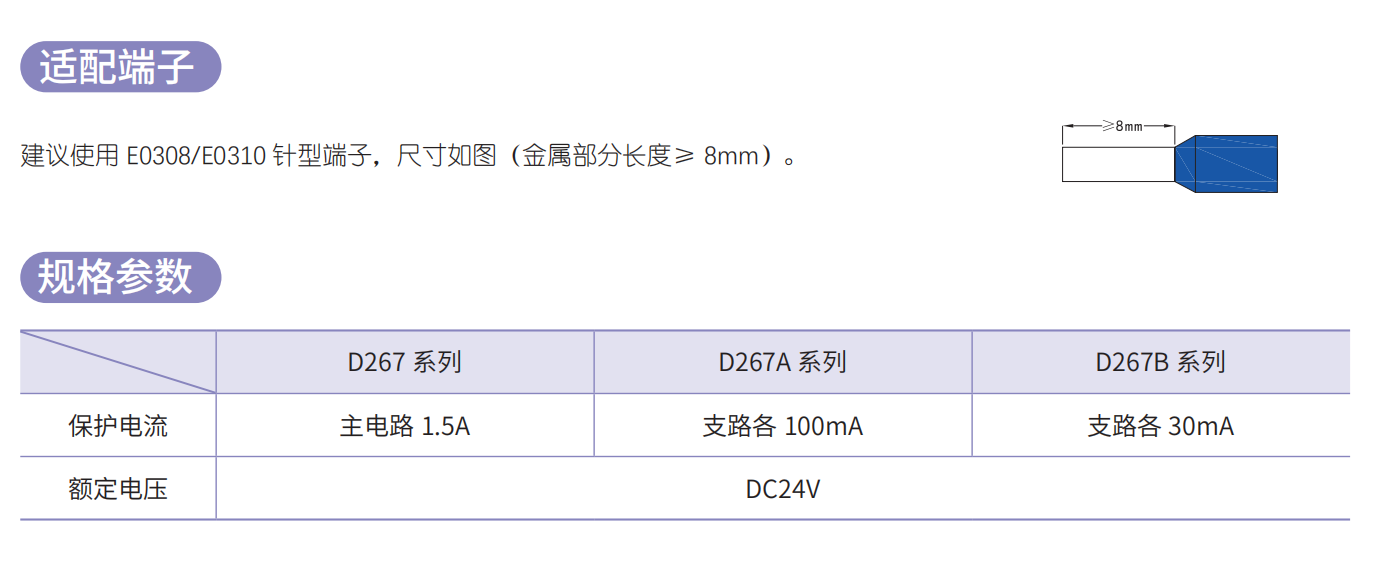This screenshot has width=1394, height=579.
Task: Click the diagonal-split header corner cell
Action: (118, 362)
